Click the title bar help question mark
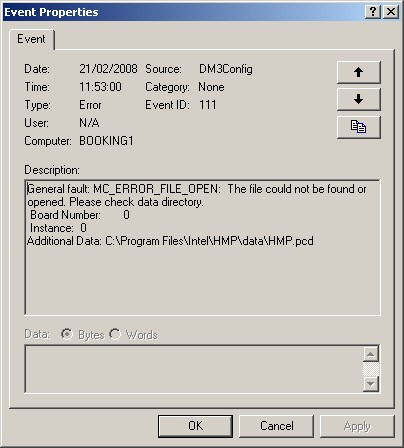404x448 pixels. (373, 12)
